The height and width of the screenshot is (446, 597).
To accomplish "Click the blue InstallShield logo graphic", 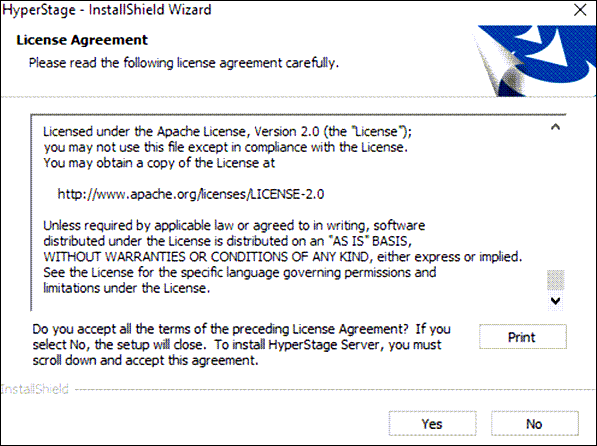I will tap(535, 60).
